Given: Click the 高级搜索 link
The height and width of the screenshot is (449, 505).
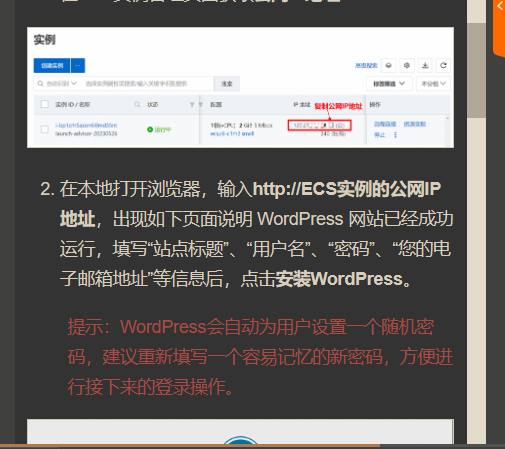Looking at the screenshot, I should pyautogui.click(x=366, y=65).
